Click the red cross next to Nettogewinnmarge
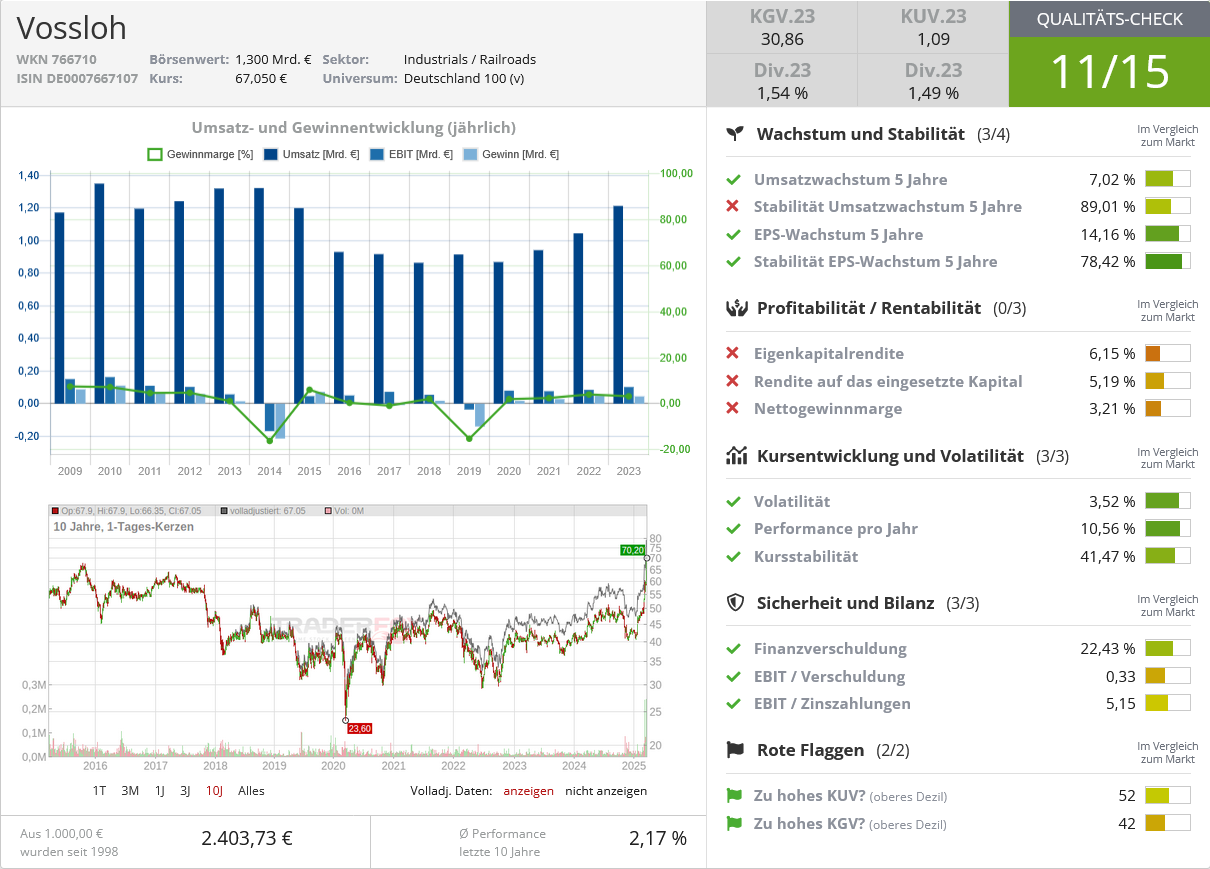1210x869 pixels. coord(733,409)
